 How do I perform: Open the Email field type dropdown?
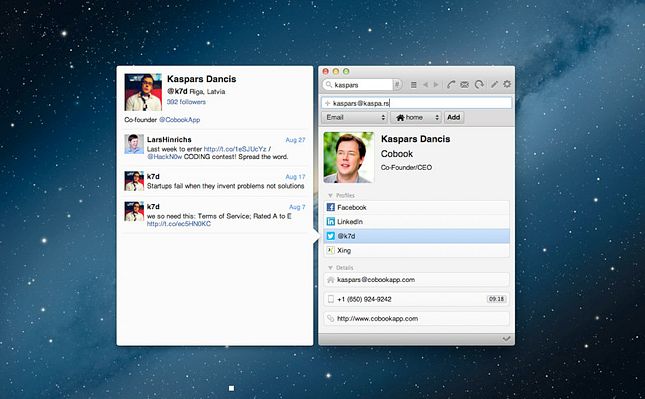(x=355, y=117)
